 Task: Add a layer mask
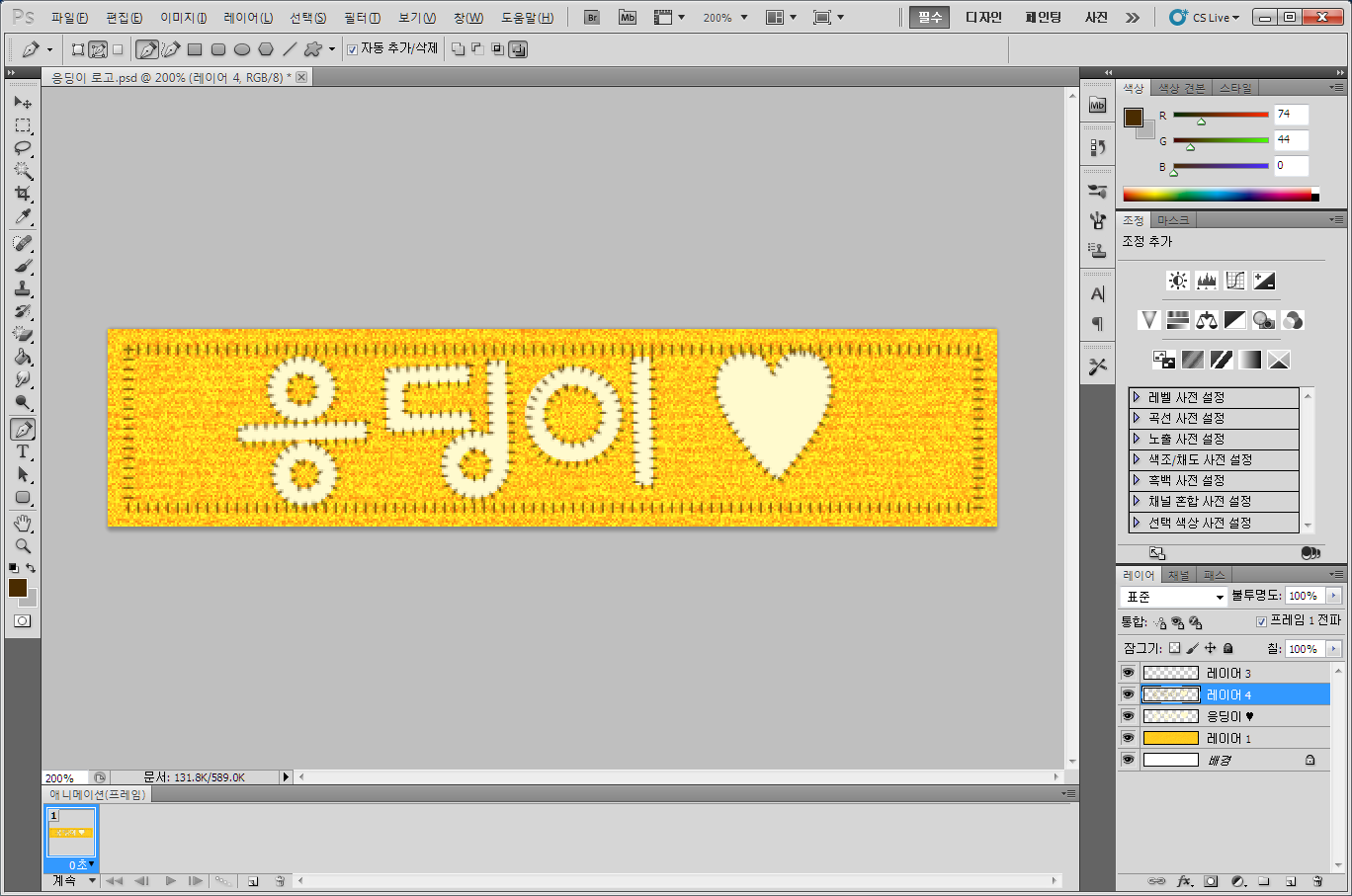(x=1211, y=880)
